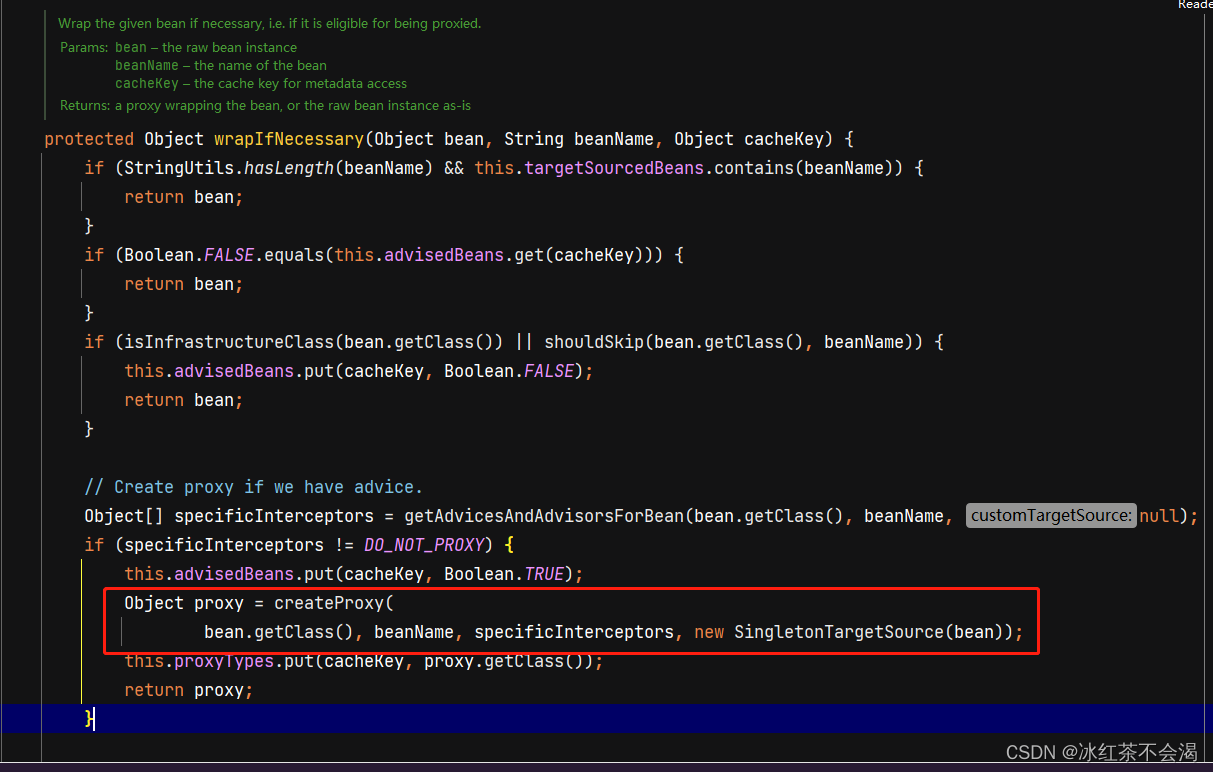This screenshot has width=1213, height=772.
Task: Click the DO_NOT_PROXY constant
Action: 424,545
